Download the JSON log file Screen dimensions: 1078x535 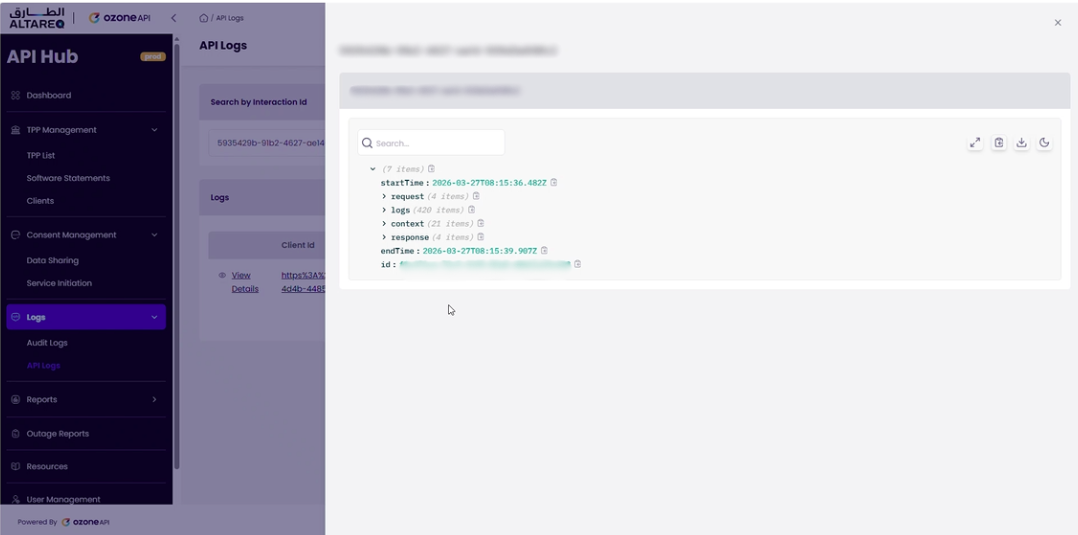(1022, 143)
